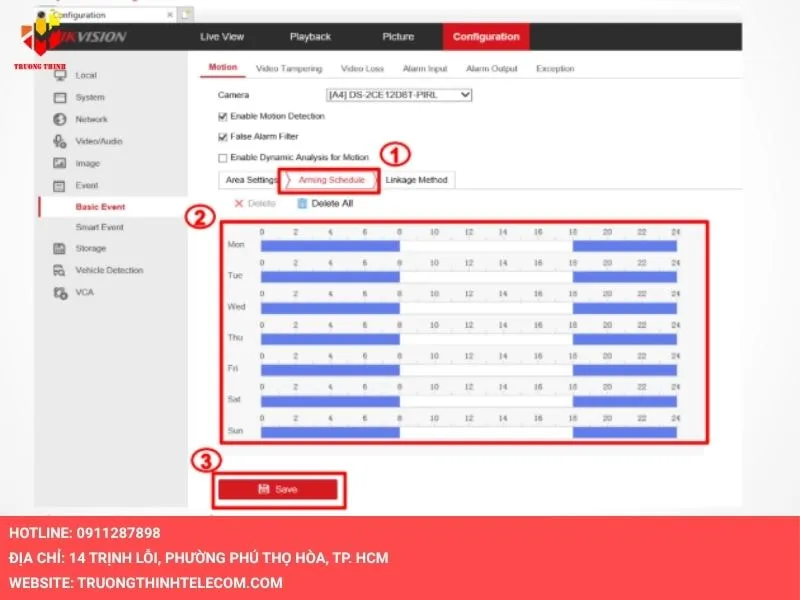Click the Image settings icon
The image size is (800, 600).
59,163
